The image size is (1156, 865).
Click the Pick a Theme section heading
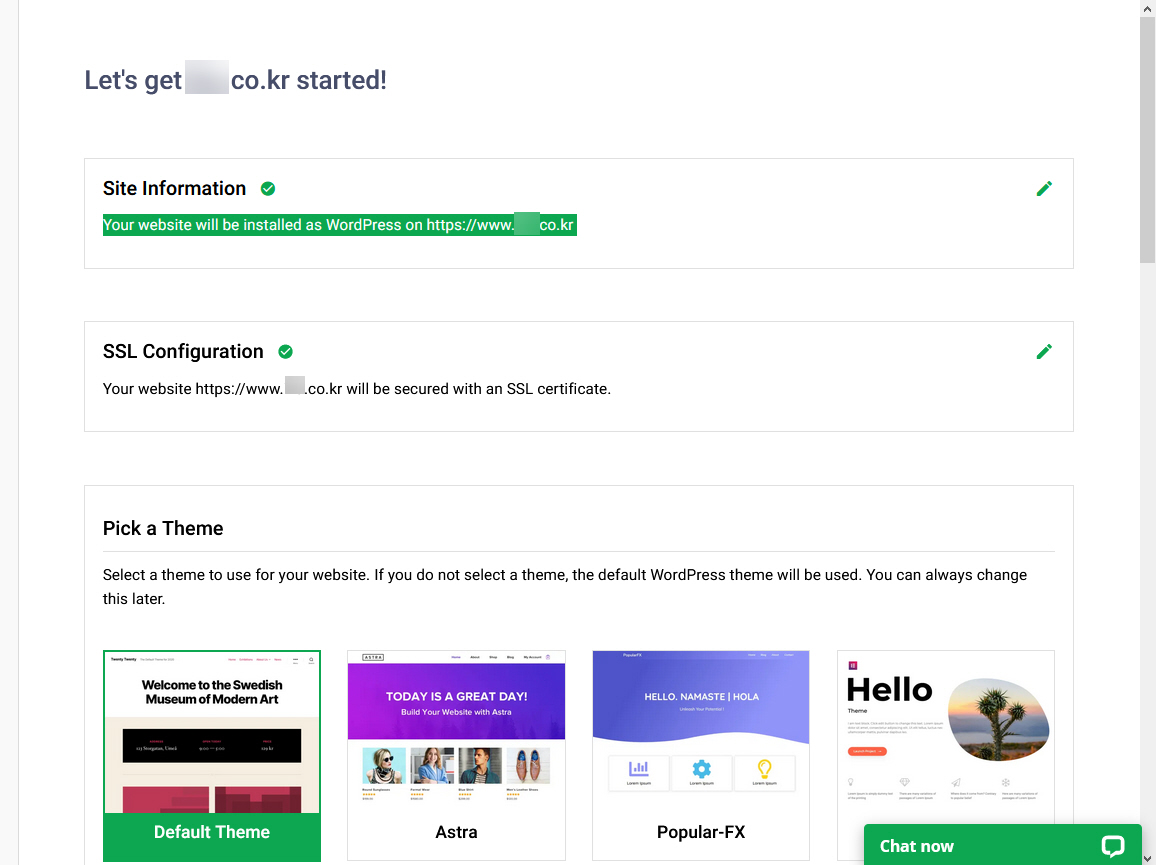pyautogui.click(x=163, y=528)
